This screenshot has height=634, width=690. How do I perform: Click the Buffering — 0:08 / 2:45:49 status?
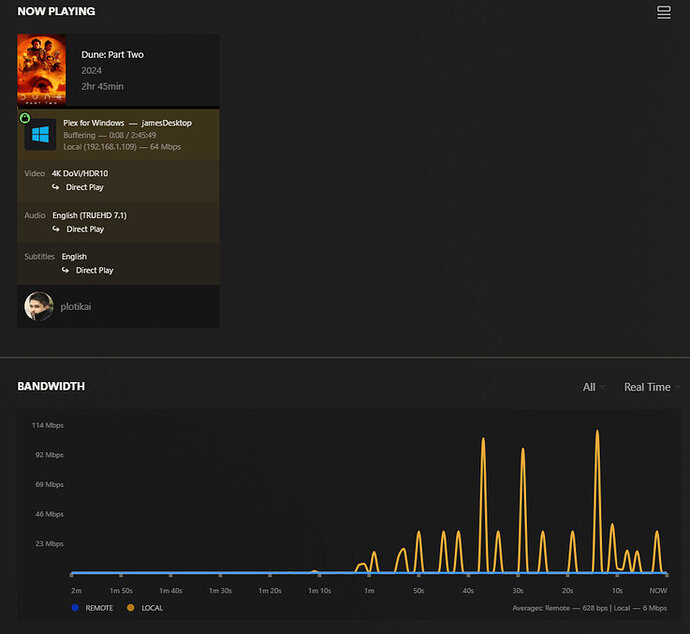110,135
